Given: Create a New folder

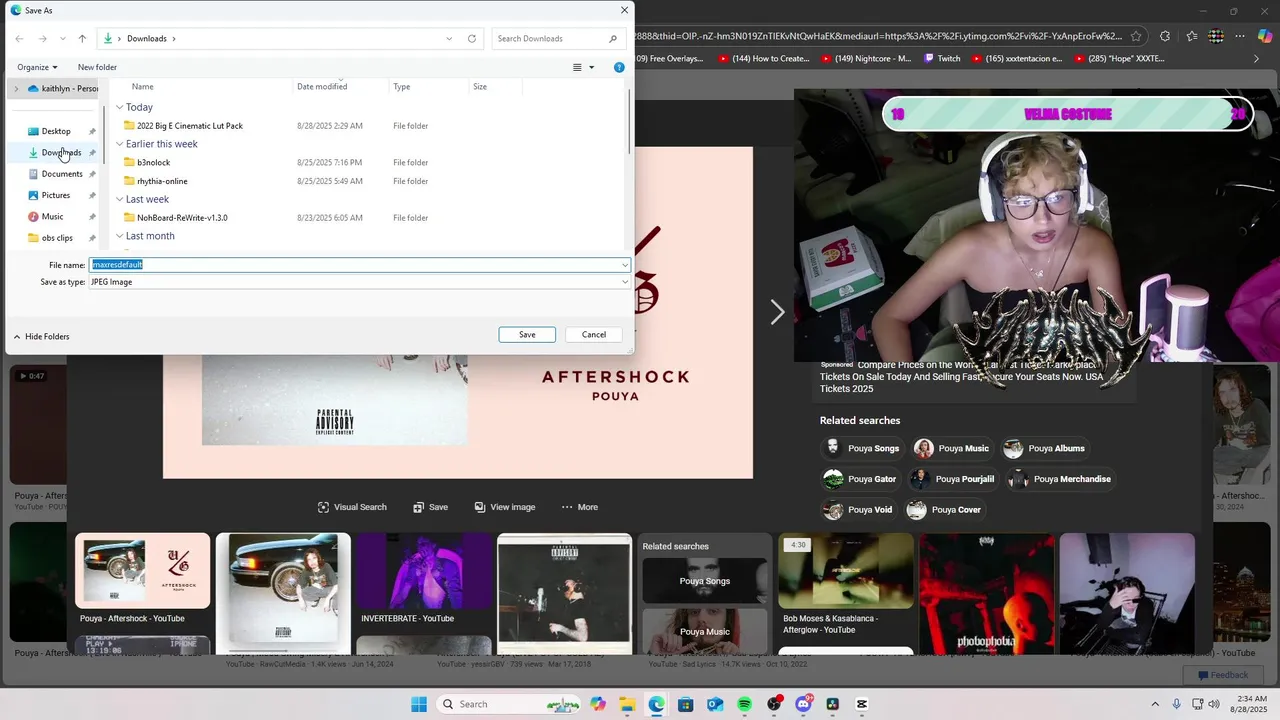Looking at the screenshot, I should (x=97, y=67).
